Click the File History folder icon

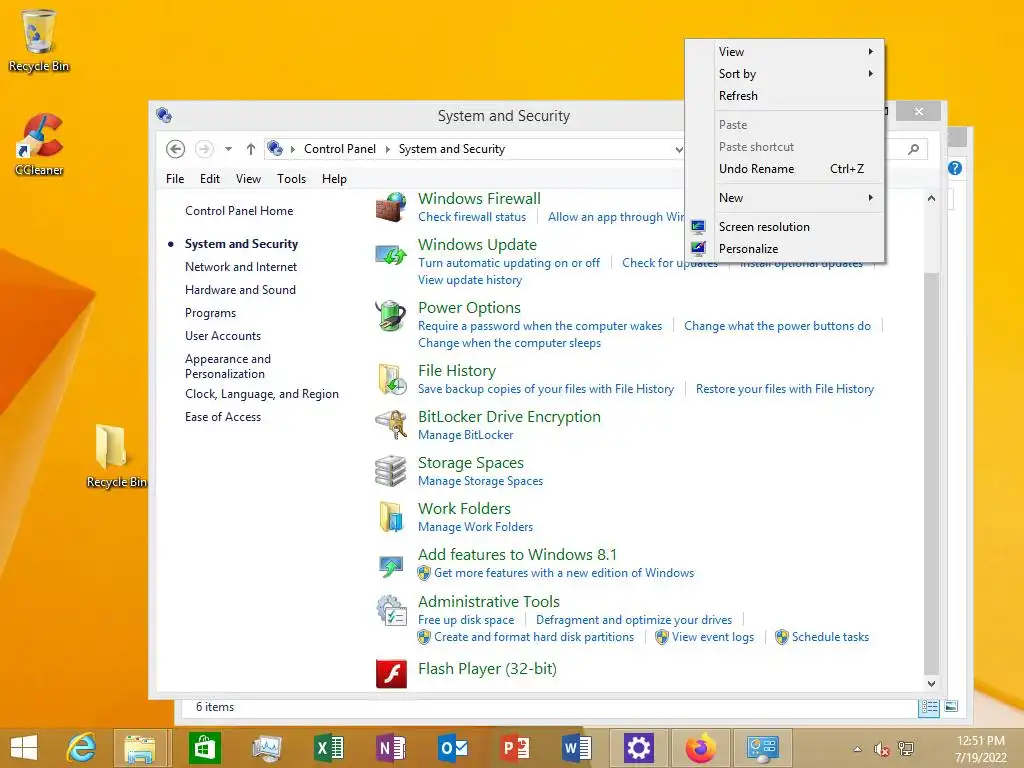click(x=391, y=379)
